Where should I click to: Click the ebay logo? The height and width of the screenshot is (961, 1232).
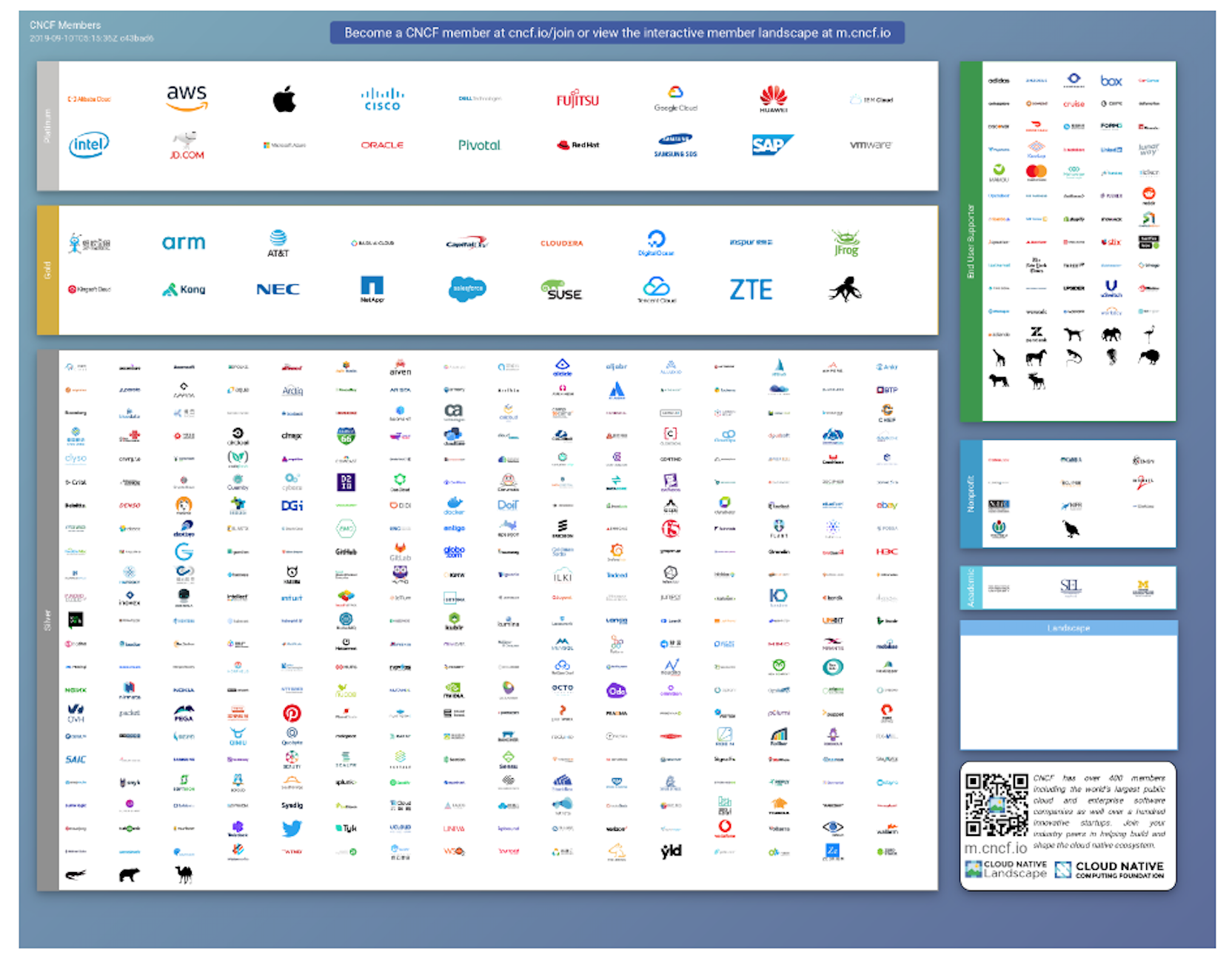point(887,506)
